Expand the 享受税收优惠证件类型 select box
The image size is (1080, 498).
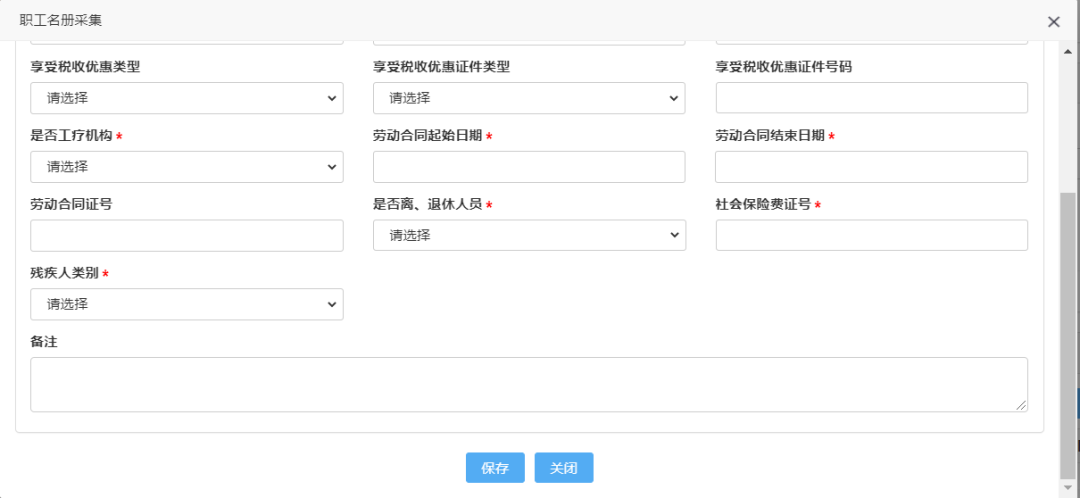[529, 98]
